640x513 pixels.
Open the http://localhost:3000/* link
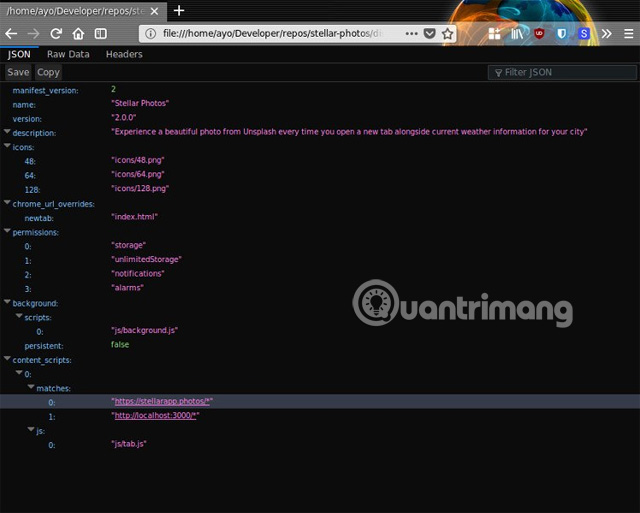point(156,415)
